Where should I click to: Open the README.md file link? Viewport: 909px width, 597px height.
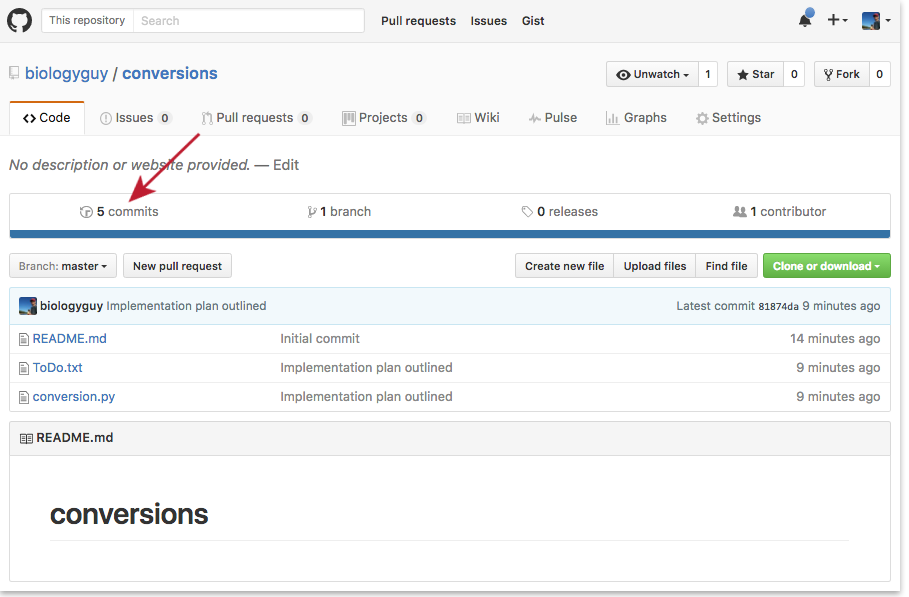pos(70,338)
